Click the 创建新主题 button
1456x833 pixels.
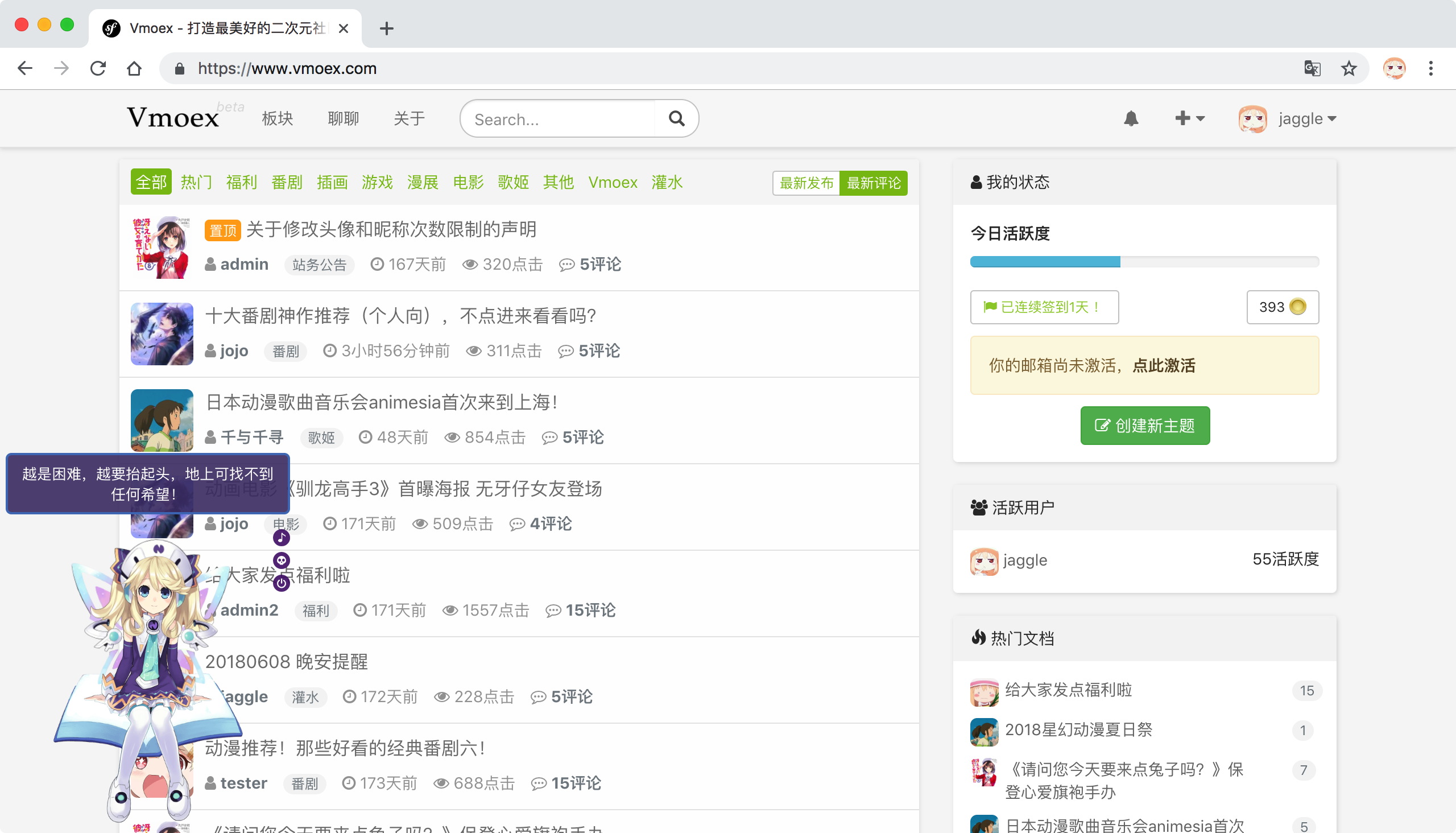pyautogui.click(x=1144, y=426)
